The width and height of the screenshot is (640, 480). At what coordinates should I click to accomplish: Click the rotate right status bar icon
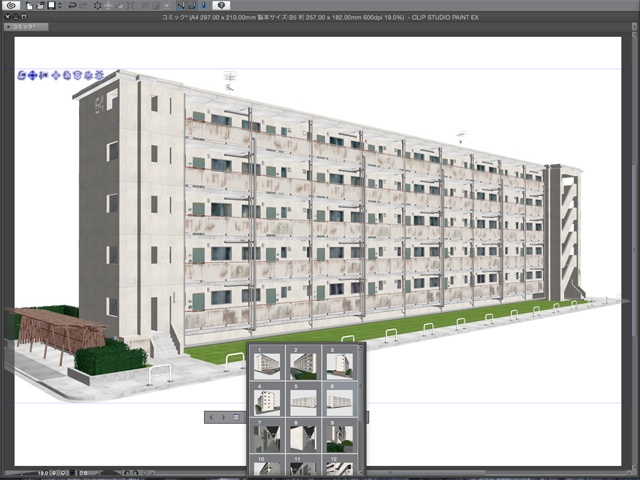tap(136, 473)
